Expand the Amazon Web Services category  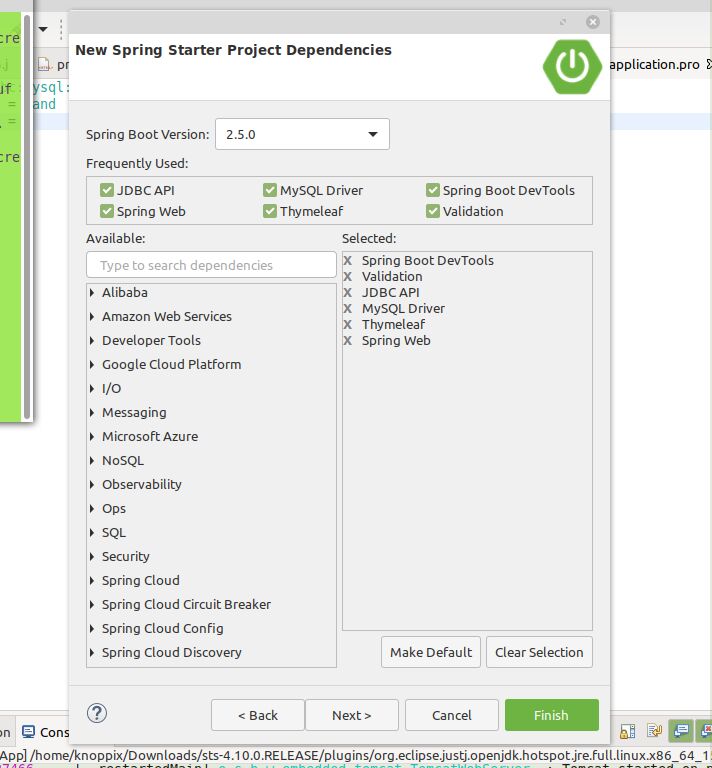(x=92, y=317)
